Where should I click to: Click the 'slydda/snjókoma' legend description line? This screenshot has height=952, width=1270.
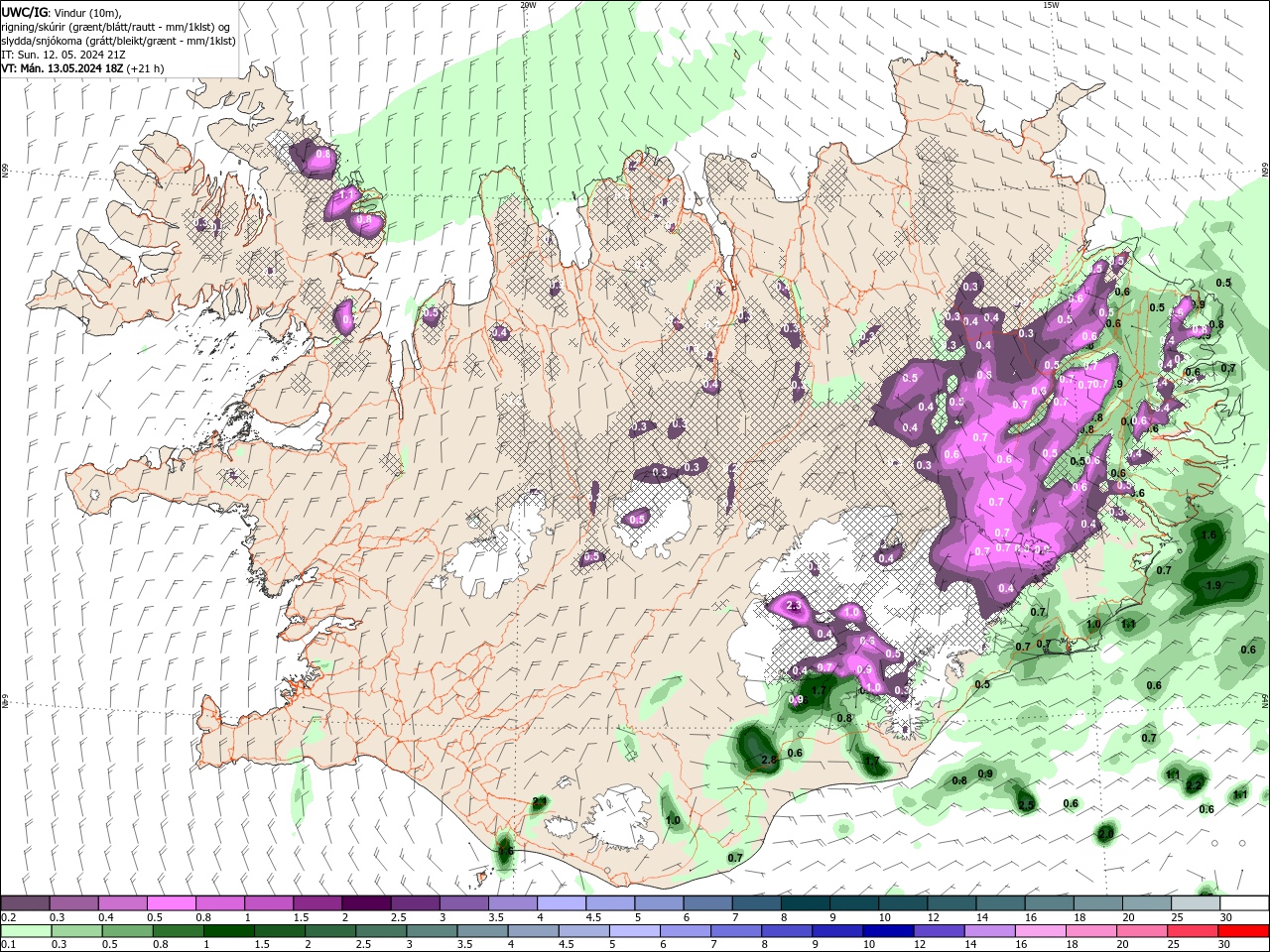tap(118, 41)
